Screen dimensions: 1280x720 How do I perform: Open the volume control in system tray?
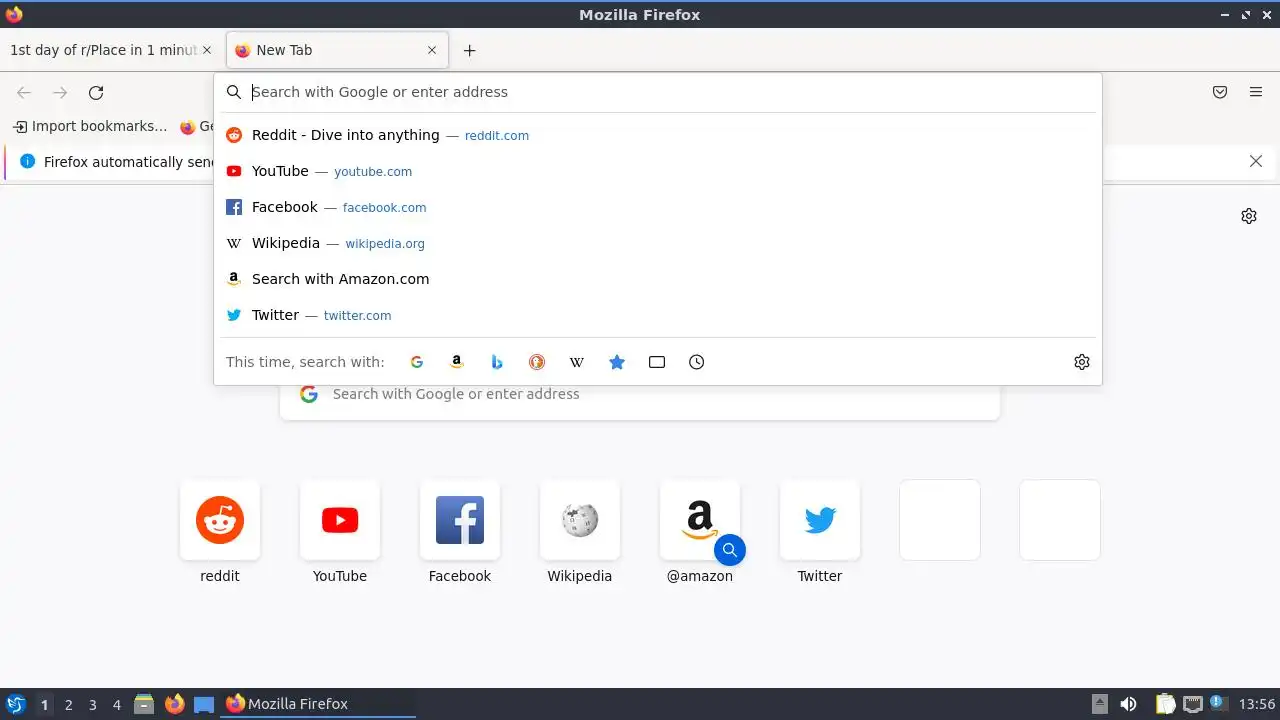1128,704
